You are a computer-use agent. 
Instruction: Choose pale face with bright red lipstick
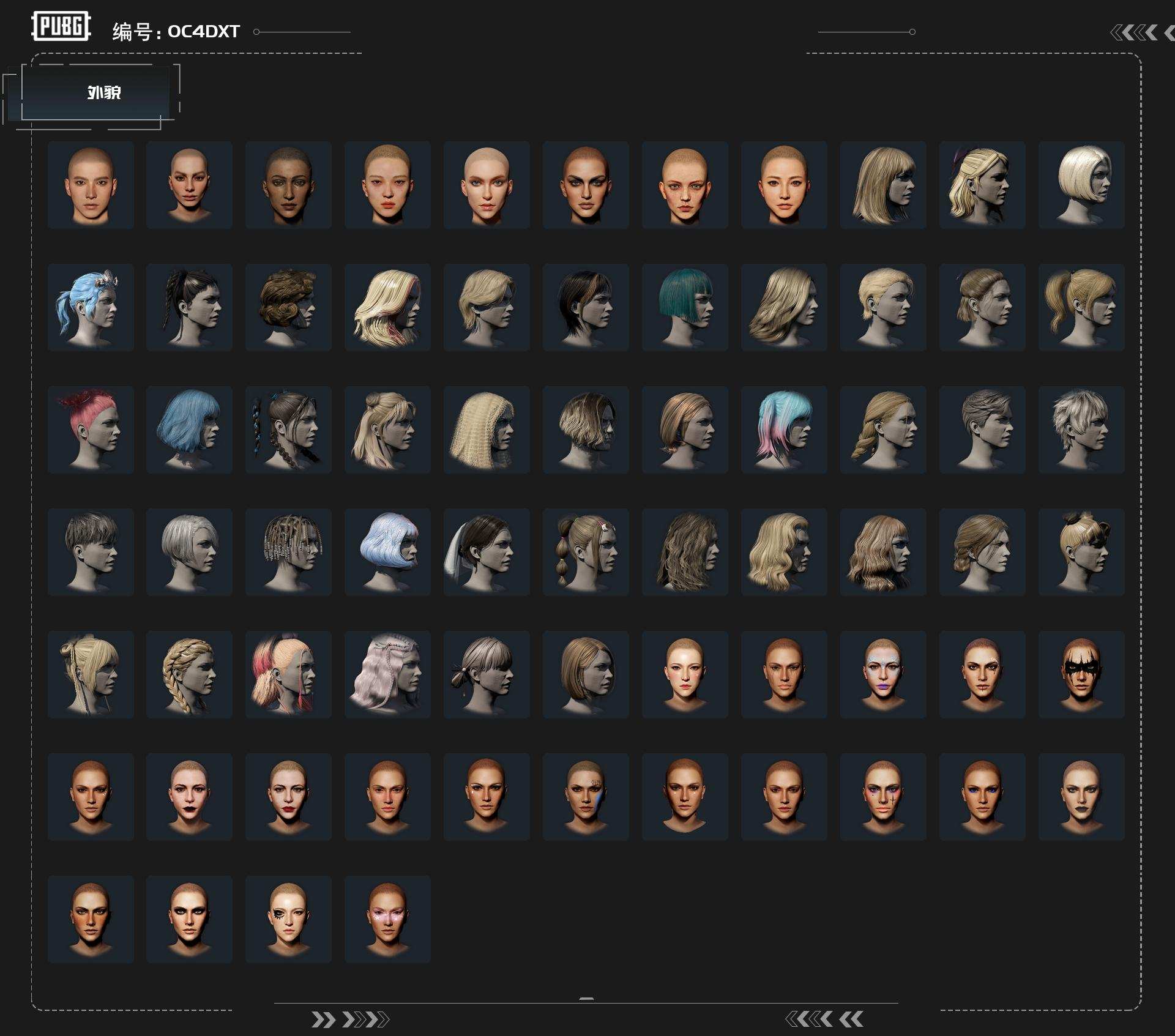288,797
